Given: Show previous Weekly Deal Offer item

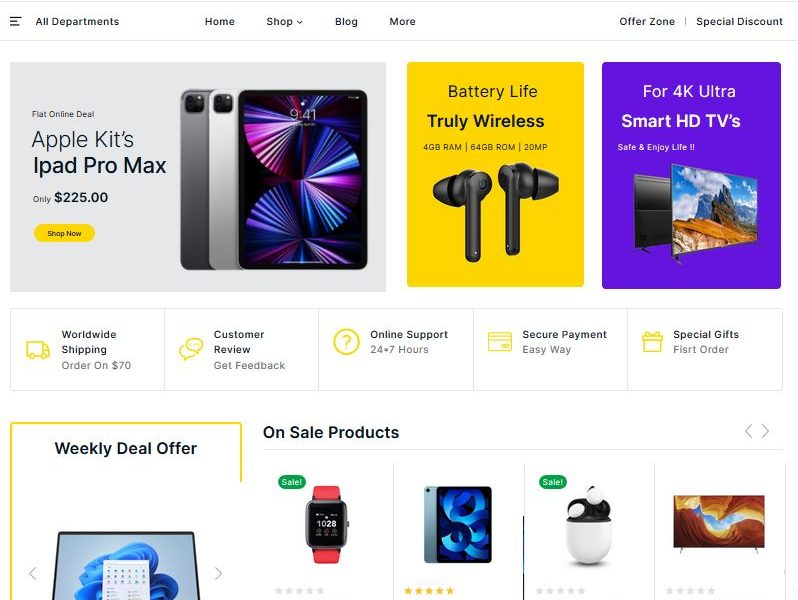Looking at the screenshot, I should [x=33, y=574].
